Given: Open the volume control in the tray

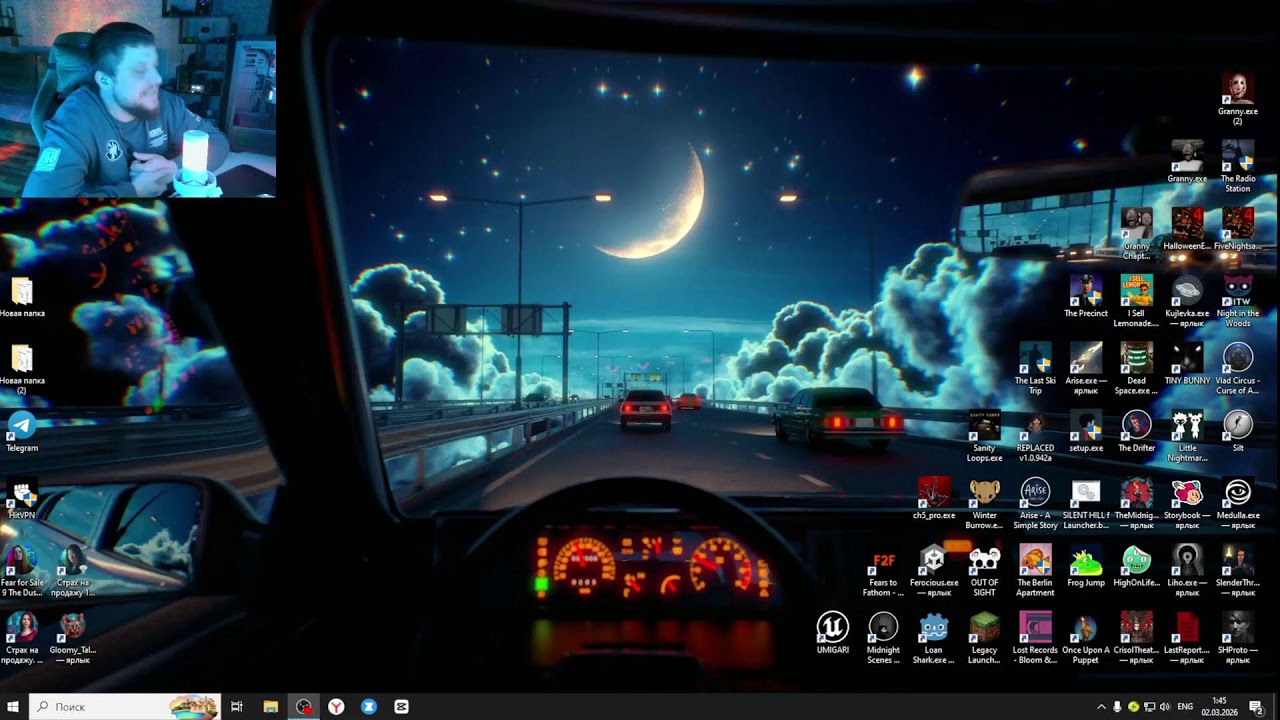Looking at the screenshot, I should tap(1165, 707).
